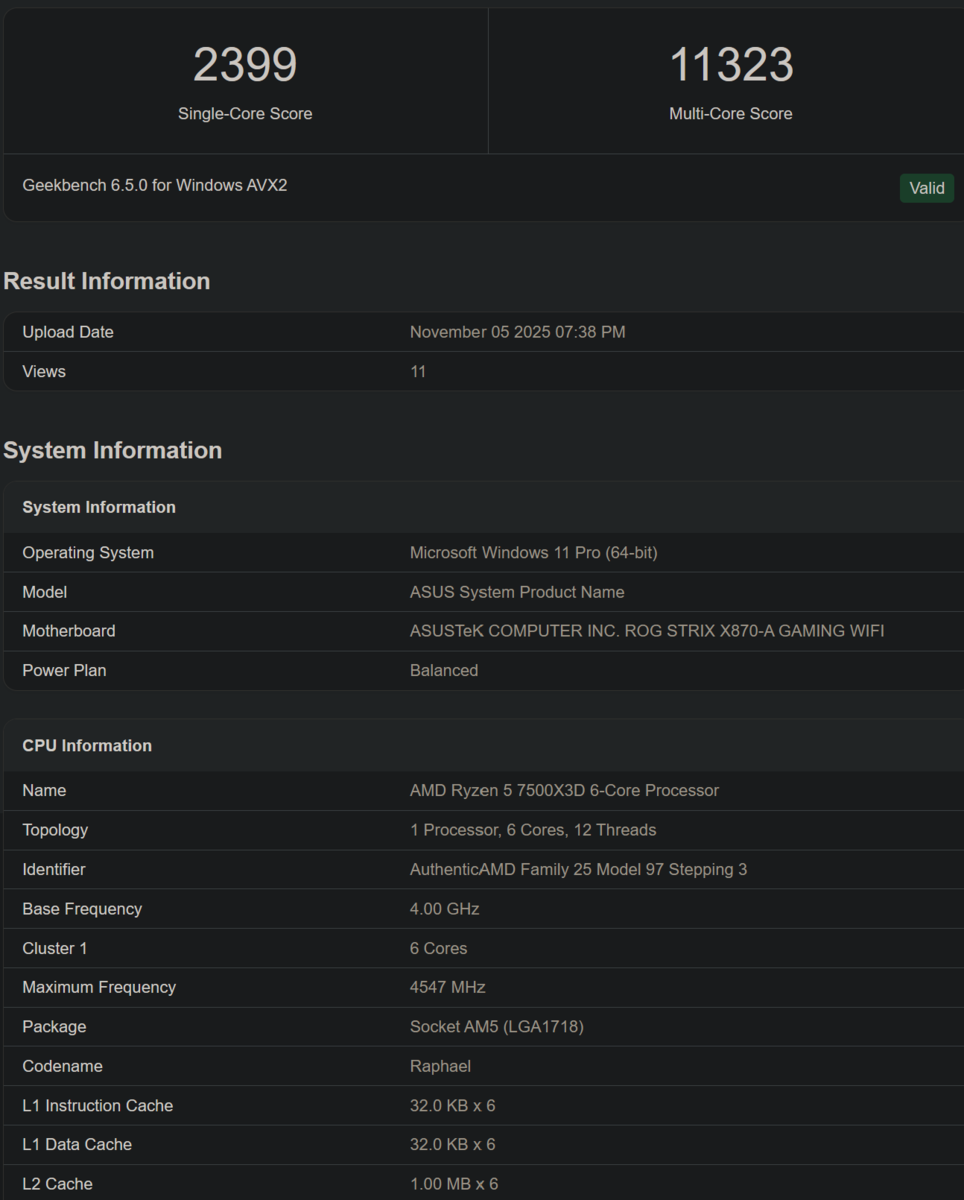Click the Views count value 11
Screen dimensions: 964x1200
tap(418, 371)
